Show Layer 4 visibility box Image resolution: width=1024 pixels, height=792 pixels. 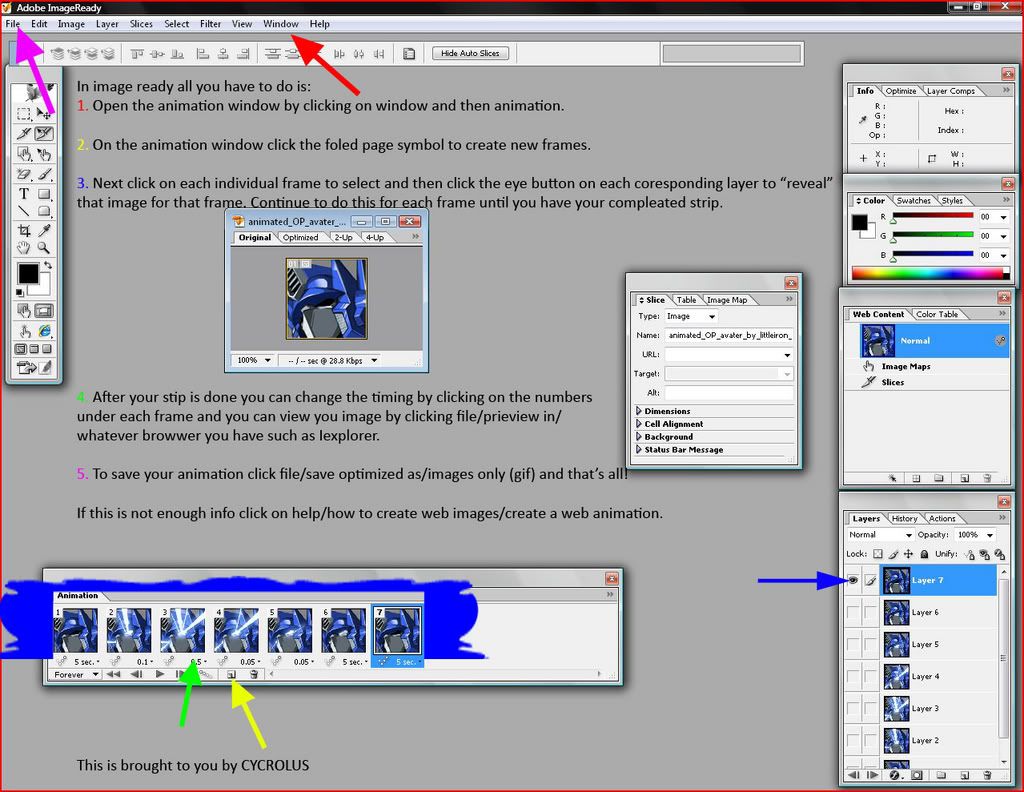(x=853, y=676)
